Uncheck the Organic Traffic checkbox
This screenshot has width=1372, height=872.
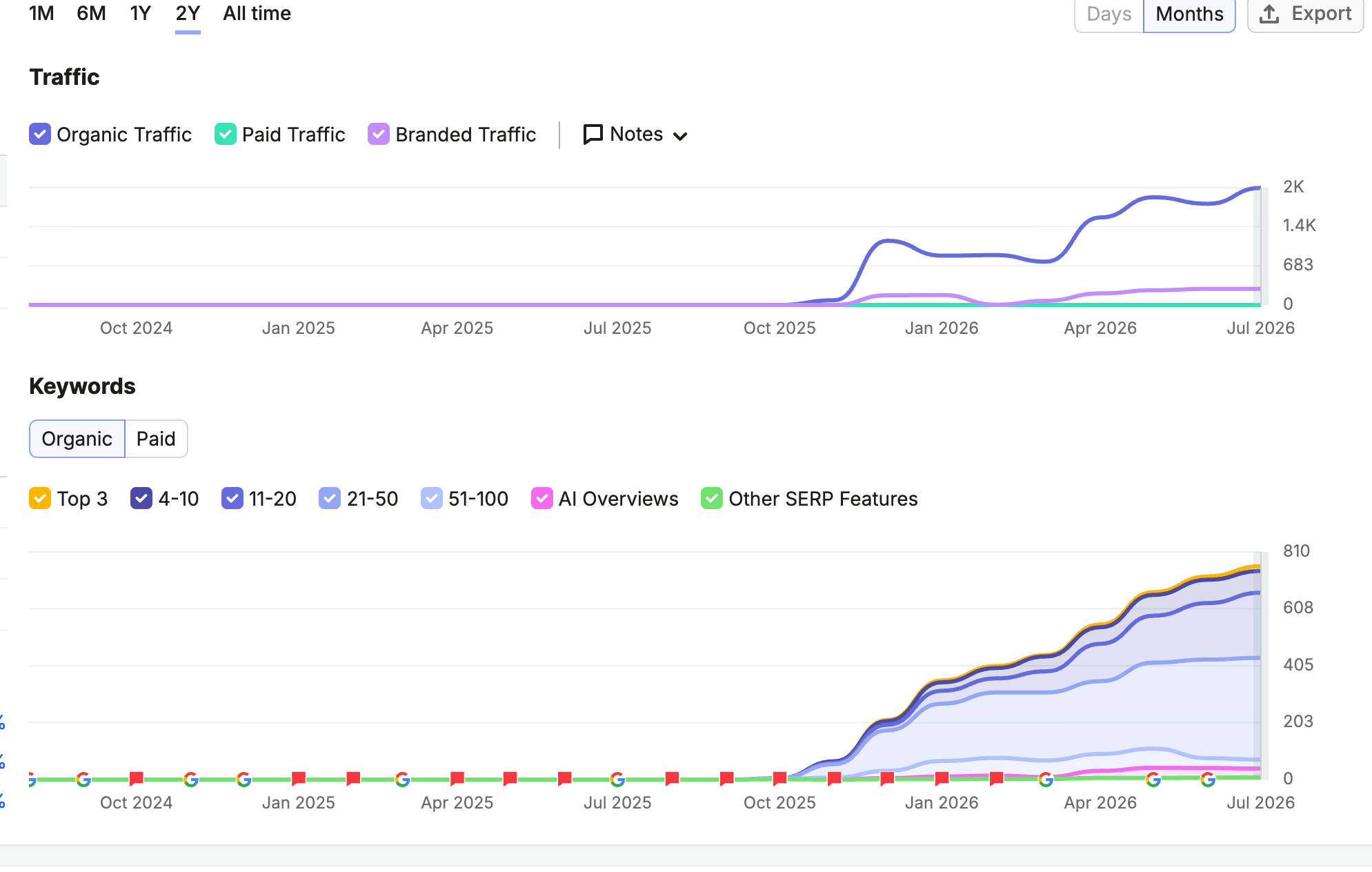pos(40,134)
